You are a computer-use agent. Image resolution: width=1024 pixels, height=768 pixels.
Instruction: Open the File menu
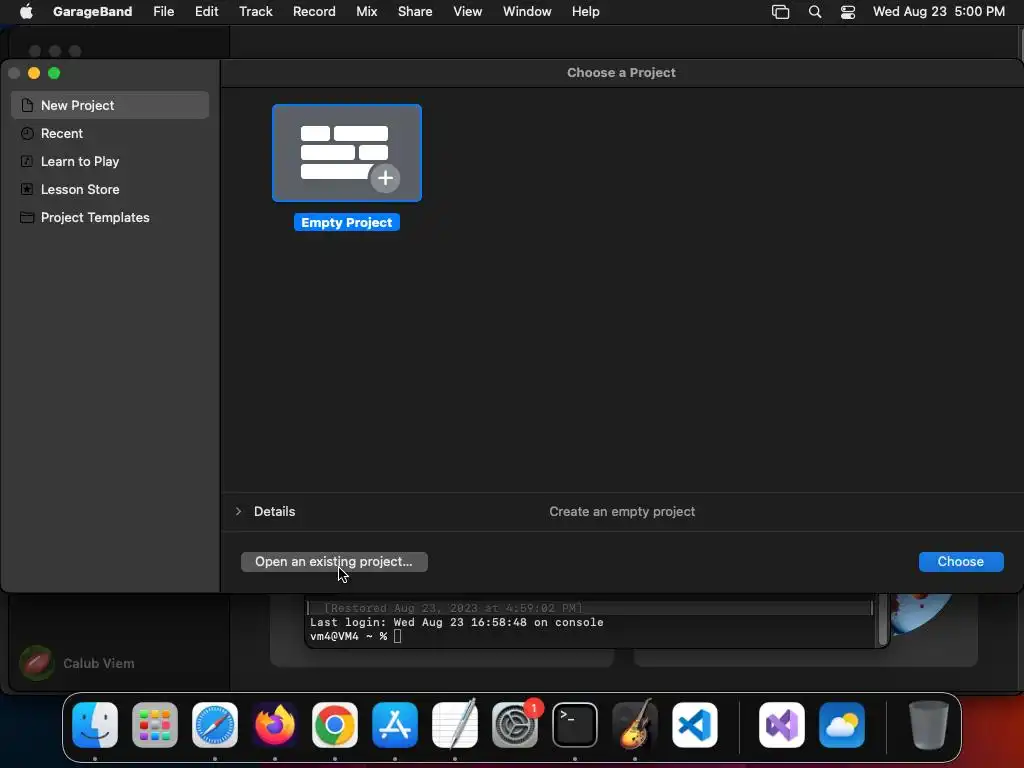click(x=163, y=12)
